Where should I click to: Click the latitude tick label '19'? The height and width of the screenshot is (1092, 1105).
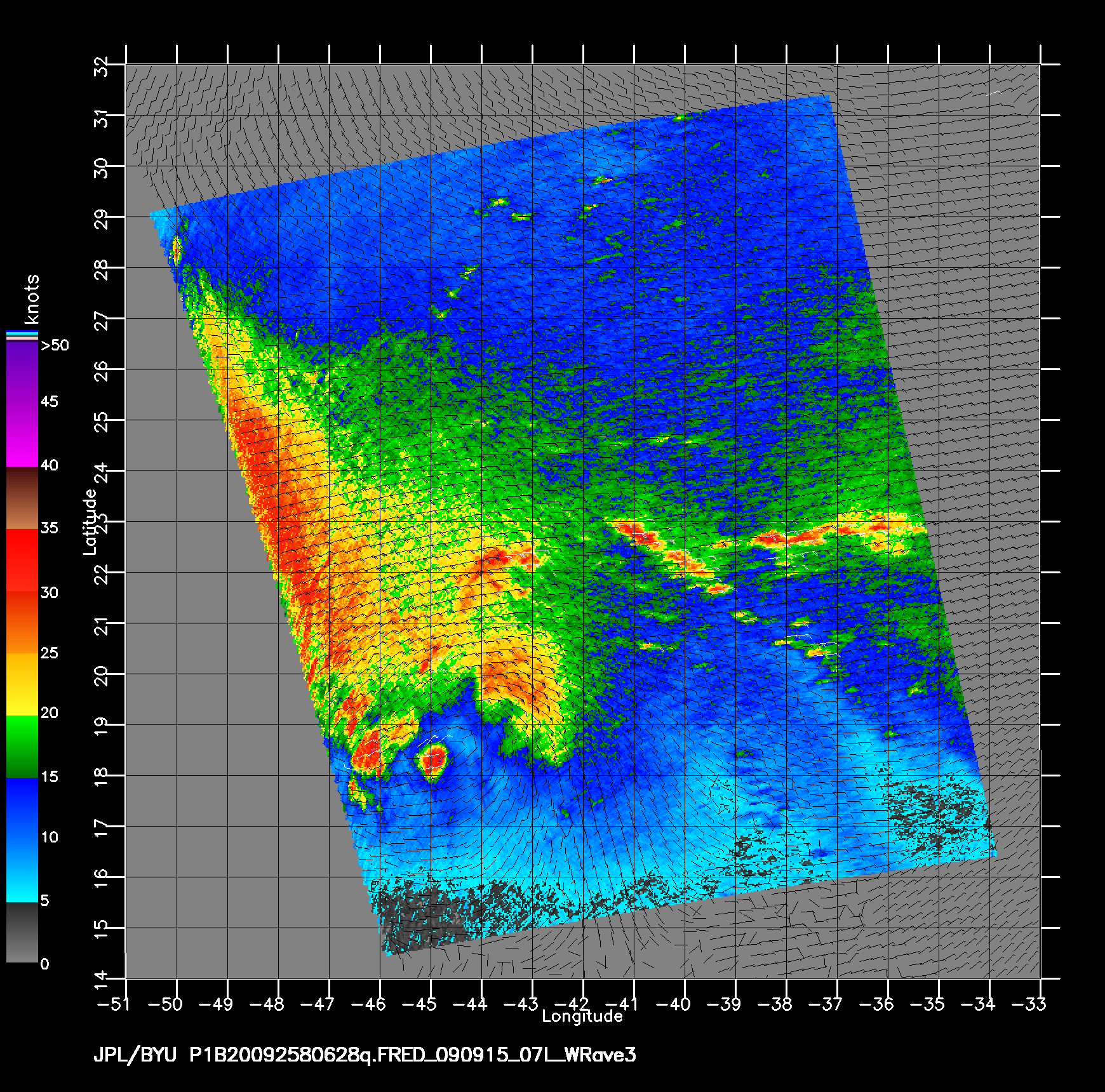coord(102,727)
